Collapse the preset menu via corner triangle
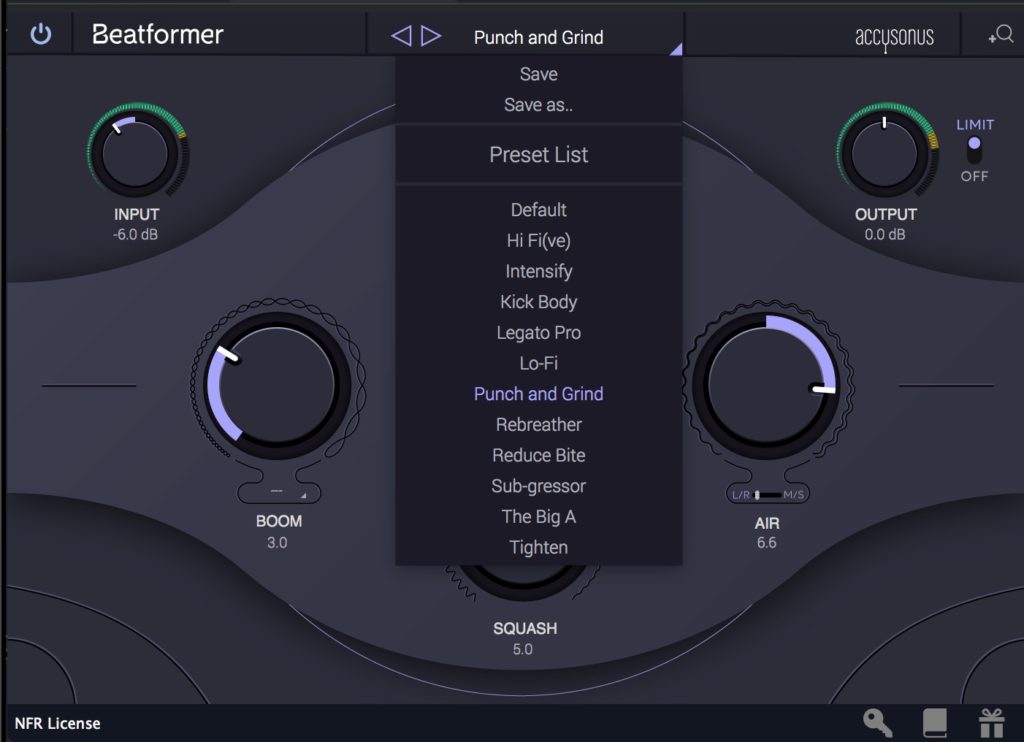This screenshot has width=1024, height=742. pyautogui.click(x=675, y=49)
